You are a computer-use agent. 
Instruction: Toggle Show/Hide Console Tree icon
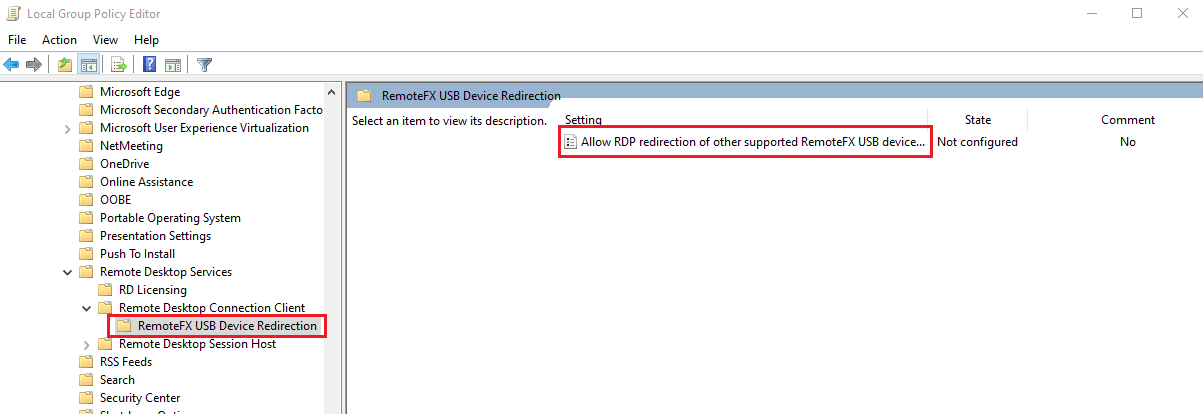tap(88, 65)
